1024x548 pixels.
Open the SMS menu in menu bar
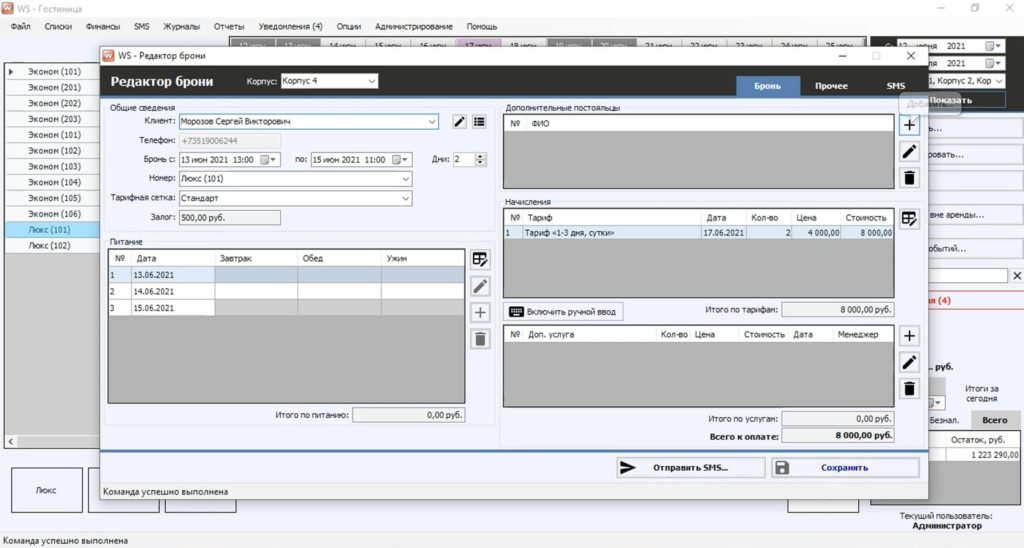[142, 27]
